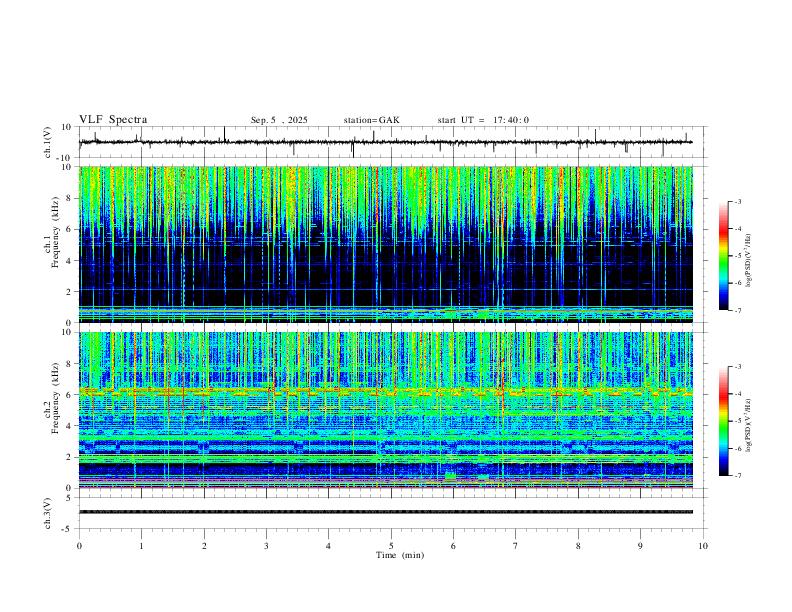This screenshot has height=612, width=792.
Task: Click time axis tick label '7'
Action: pyautogui.click(x=516, y=546)
